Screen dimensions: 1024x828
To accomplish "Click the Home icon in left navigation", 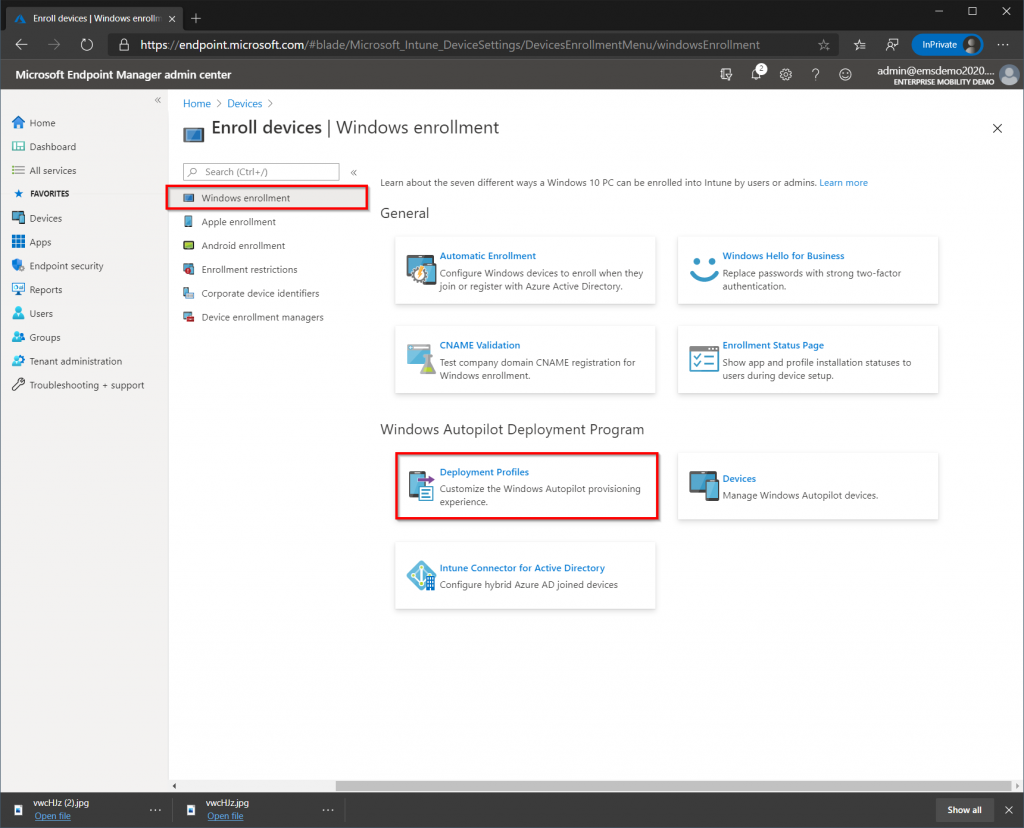I will [18, 122].
